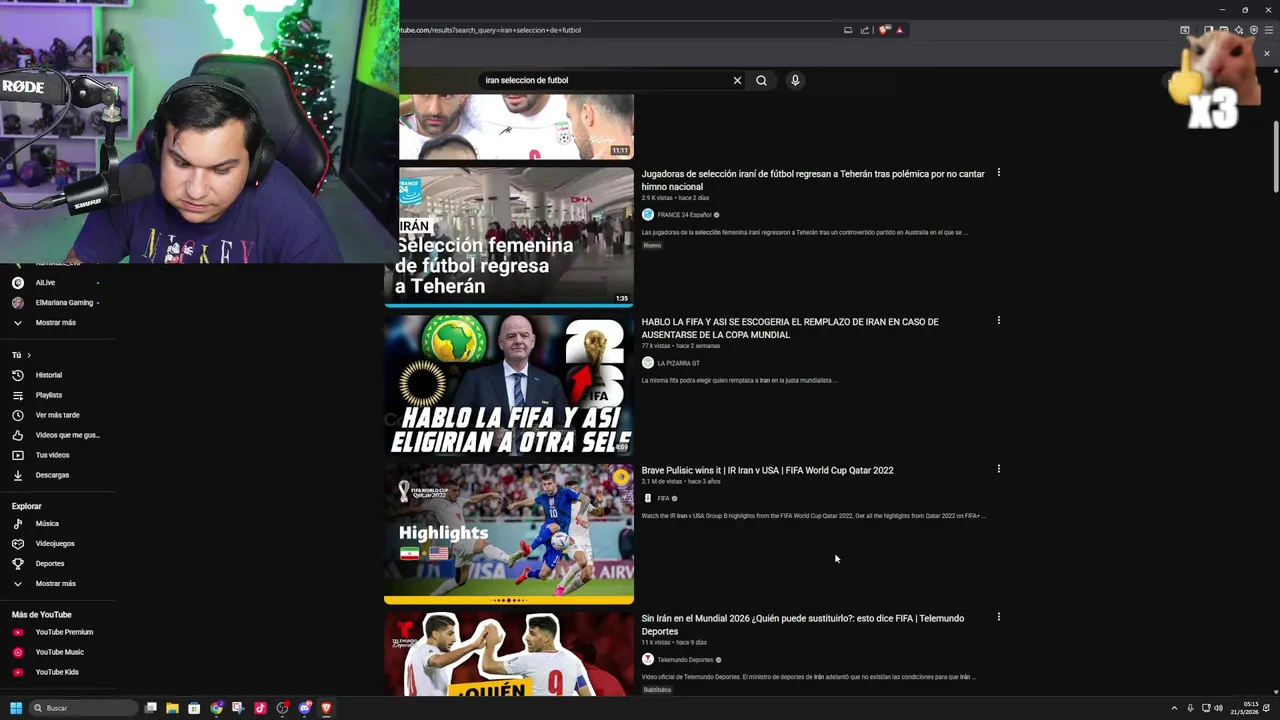Open the browser hamburger menu
Image resolution: width=1280 pixels, height=720 pixels.
click(1267, 30)
